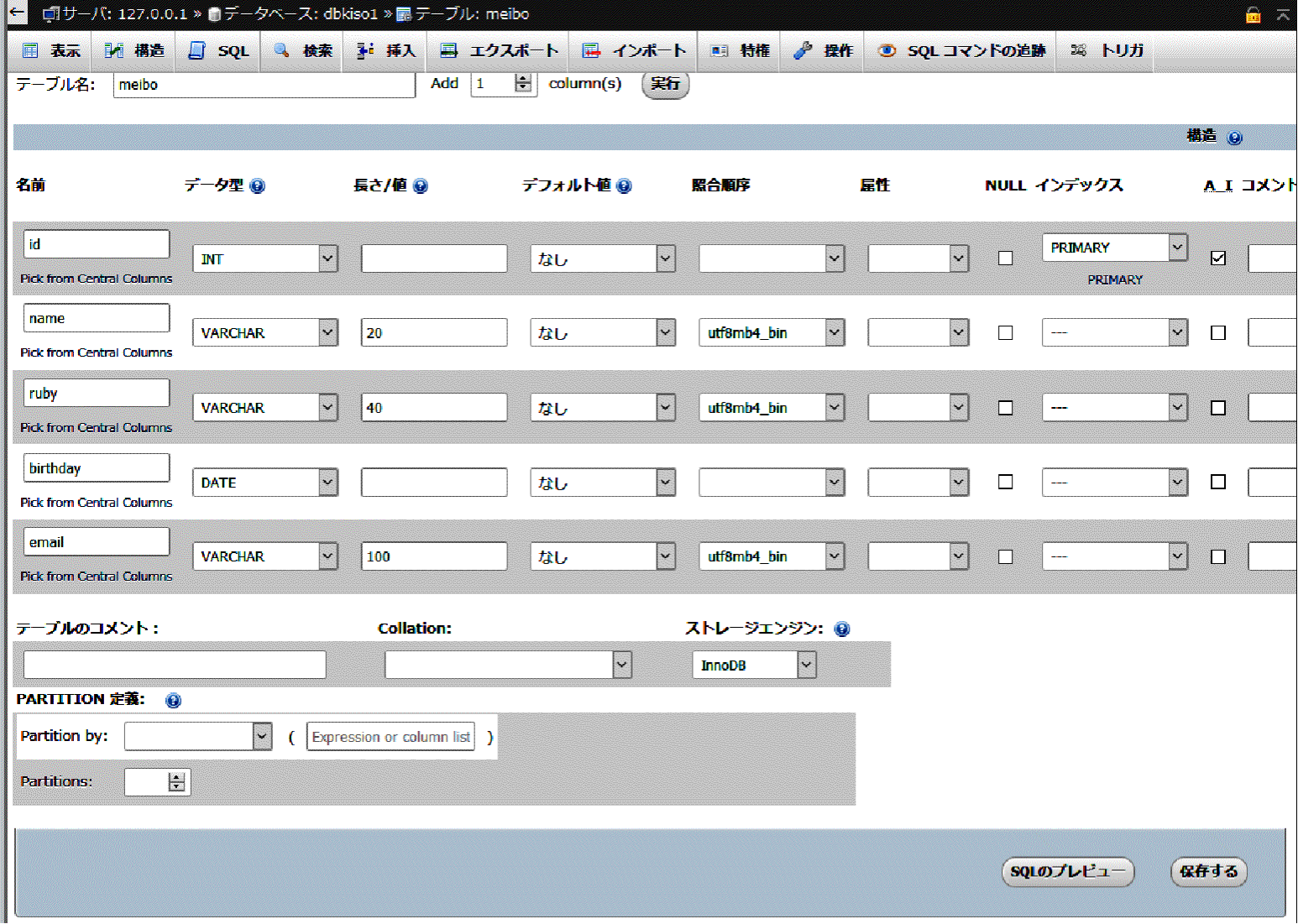1298x924 pixels.
Task: Enable NULL checkbox for name column
Action: tap(1005, 333)
